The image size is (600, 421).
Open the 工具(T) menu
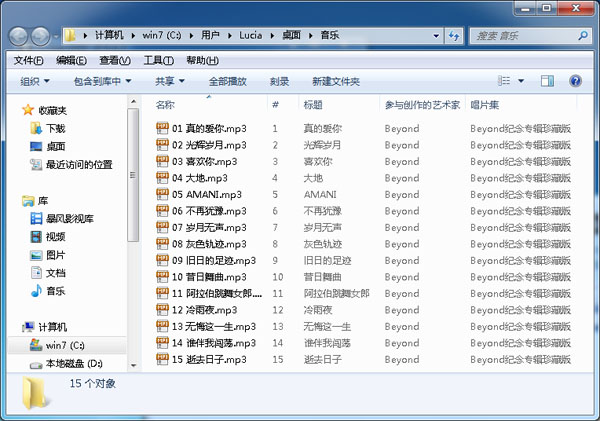pos(158,60)
